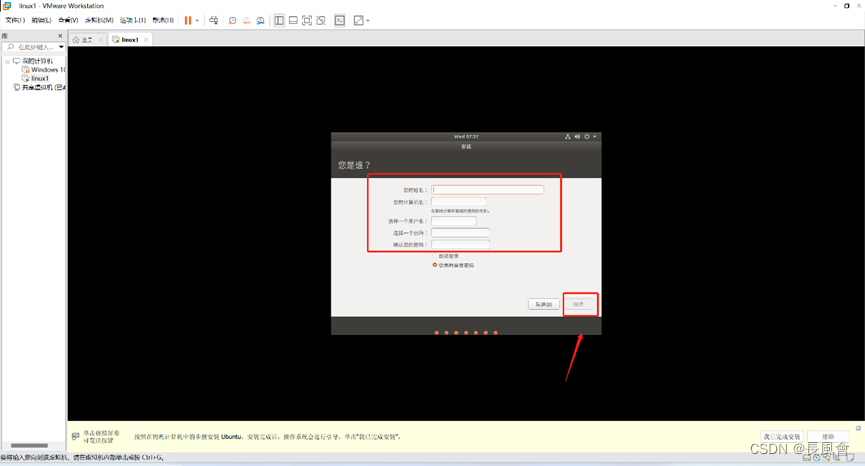The height and width of the screenshot is (466, 865).
Task: Open Ubuntu system menu dropdown arrow
Action: 595,137
